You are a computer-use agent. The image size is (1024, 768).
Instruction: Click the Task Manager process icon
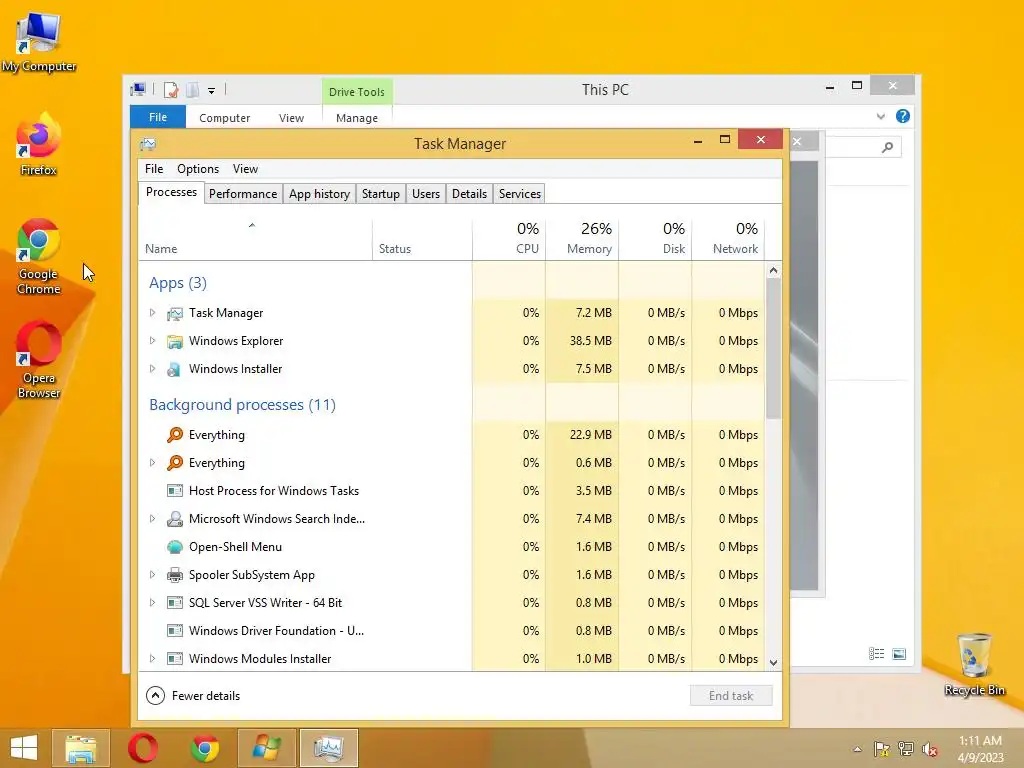click(174, 313)
